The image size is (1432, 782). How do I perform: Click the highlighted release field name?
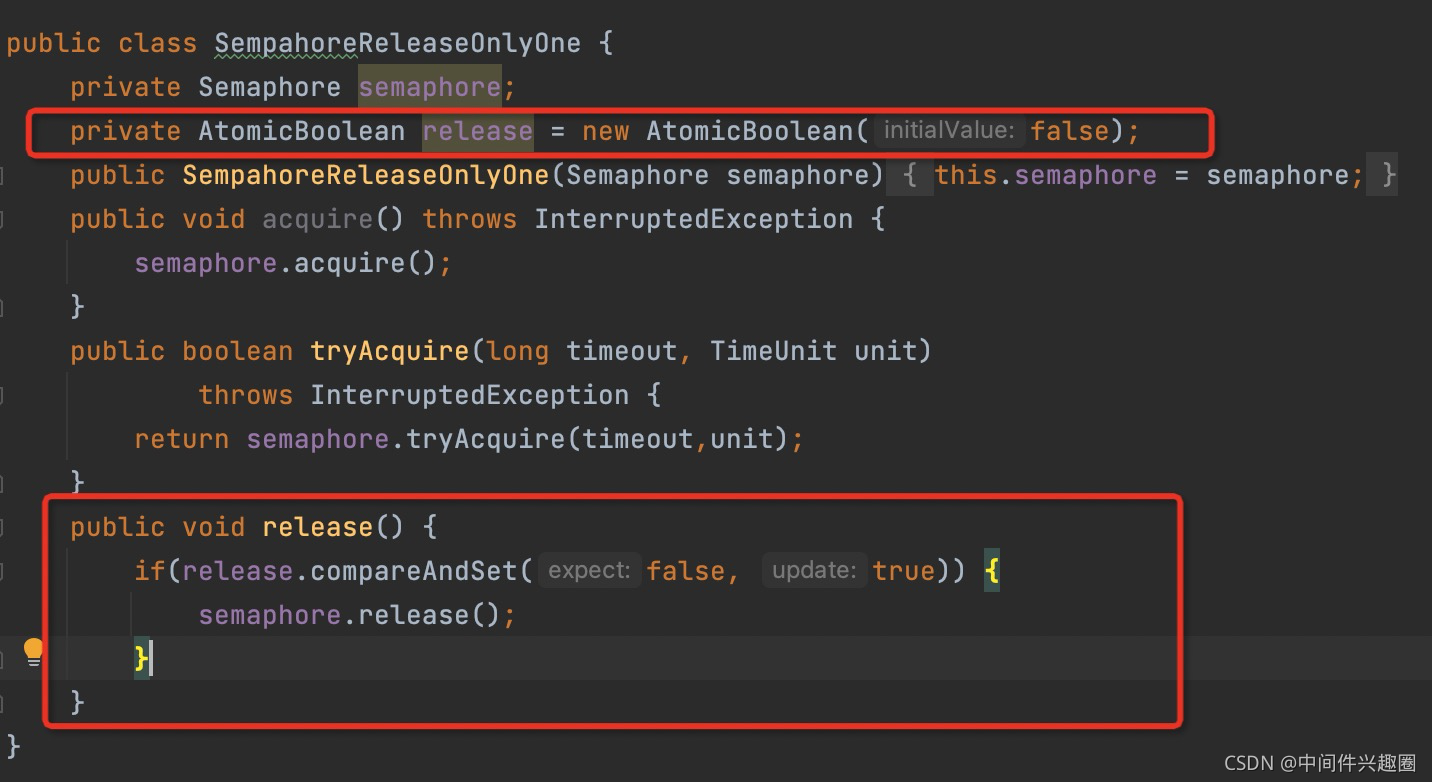478,131
